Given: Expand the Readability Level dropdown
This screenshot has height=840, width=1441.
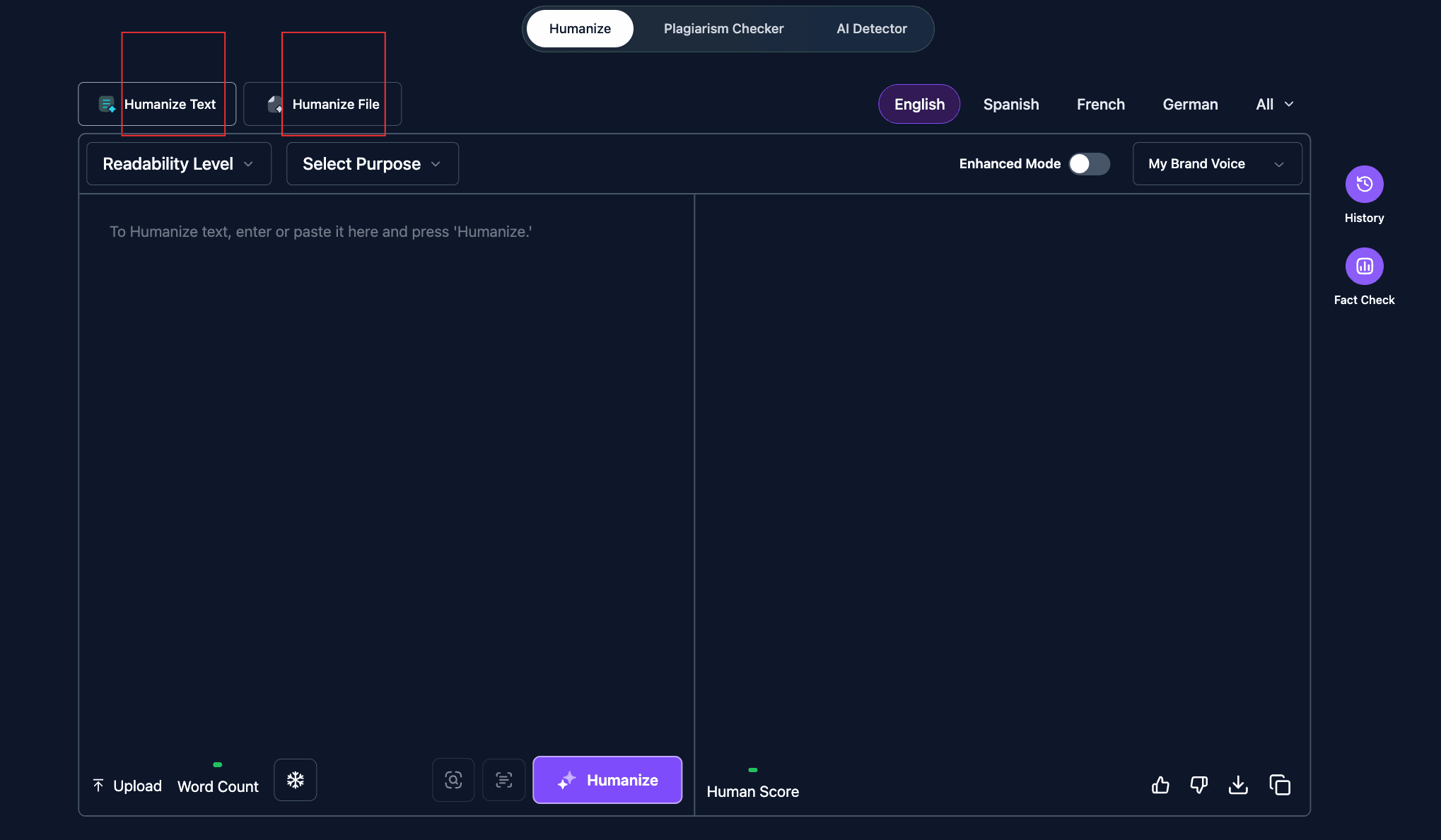Looking at the screenshot, I should point(179,164).
